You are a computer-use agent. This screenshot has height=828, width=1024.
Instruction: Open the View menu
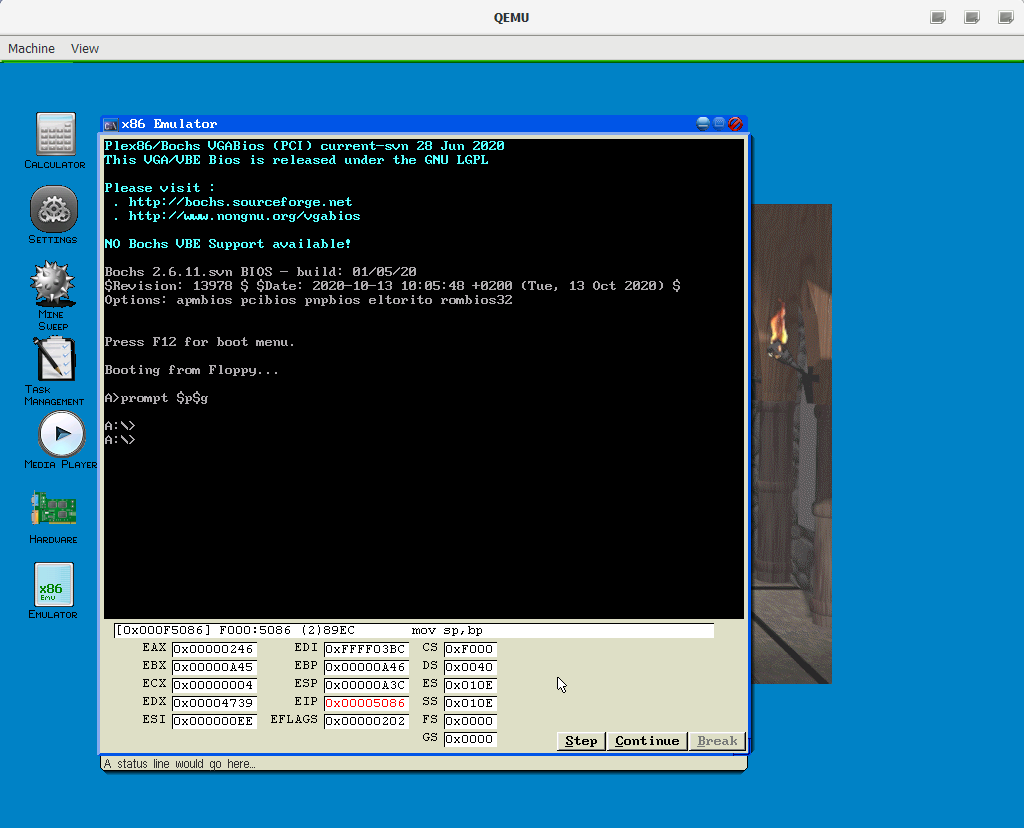click(85, 48)
